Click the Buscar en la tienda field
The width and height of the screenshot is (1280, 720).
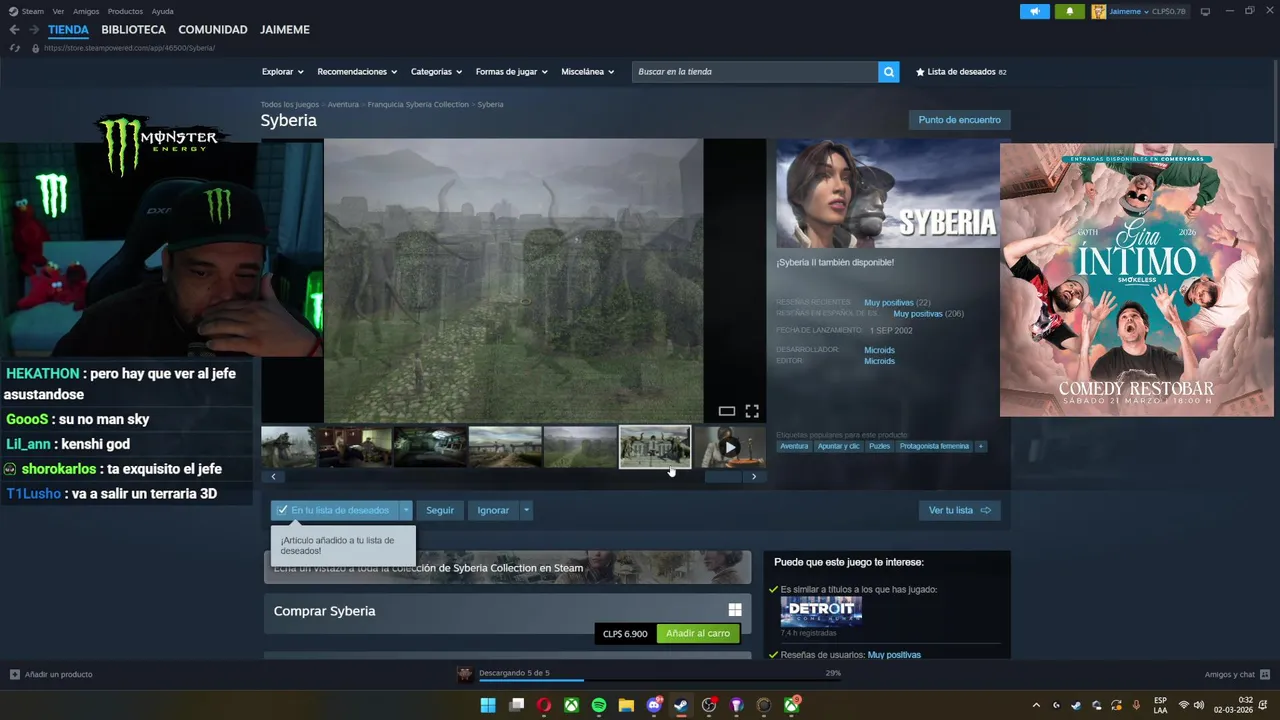tap(755, 72)
